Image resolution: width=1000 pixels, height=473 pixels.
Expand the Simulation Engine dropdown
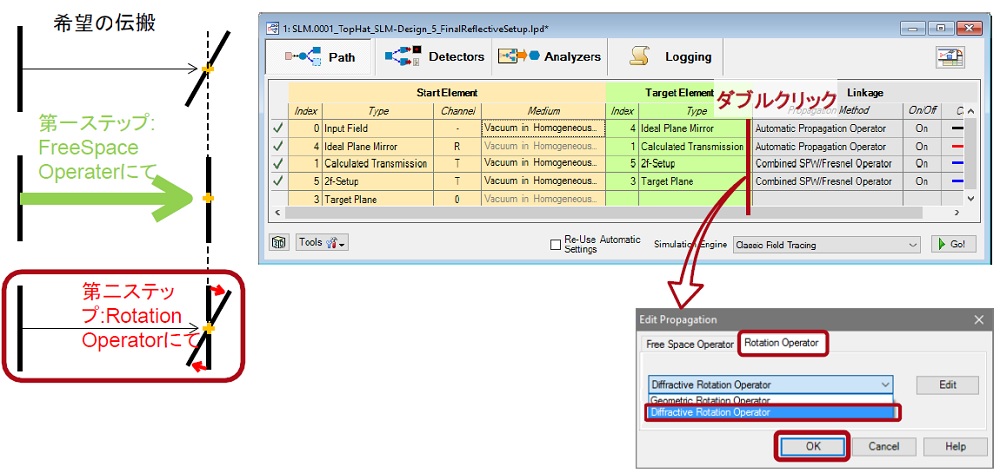pos(911,244)
